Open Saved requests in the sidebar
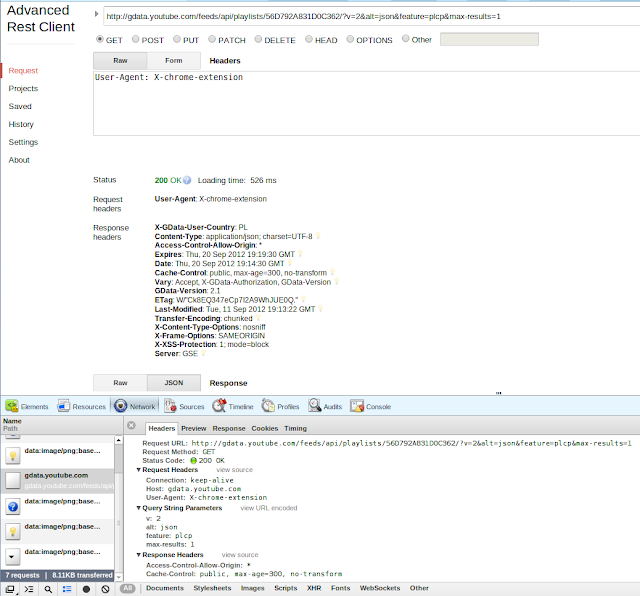Image resolution: width=640 pixels, height=596 pixels. click(x=20, y=106)
